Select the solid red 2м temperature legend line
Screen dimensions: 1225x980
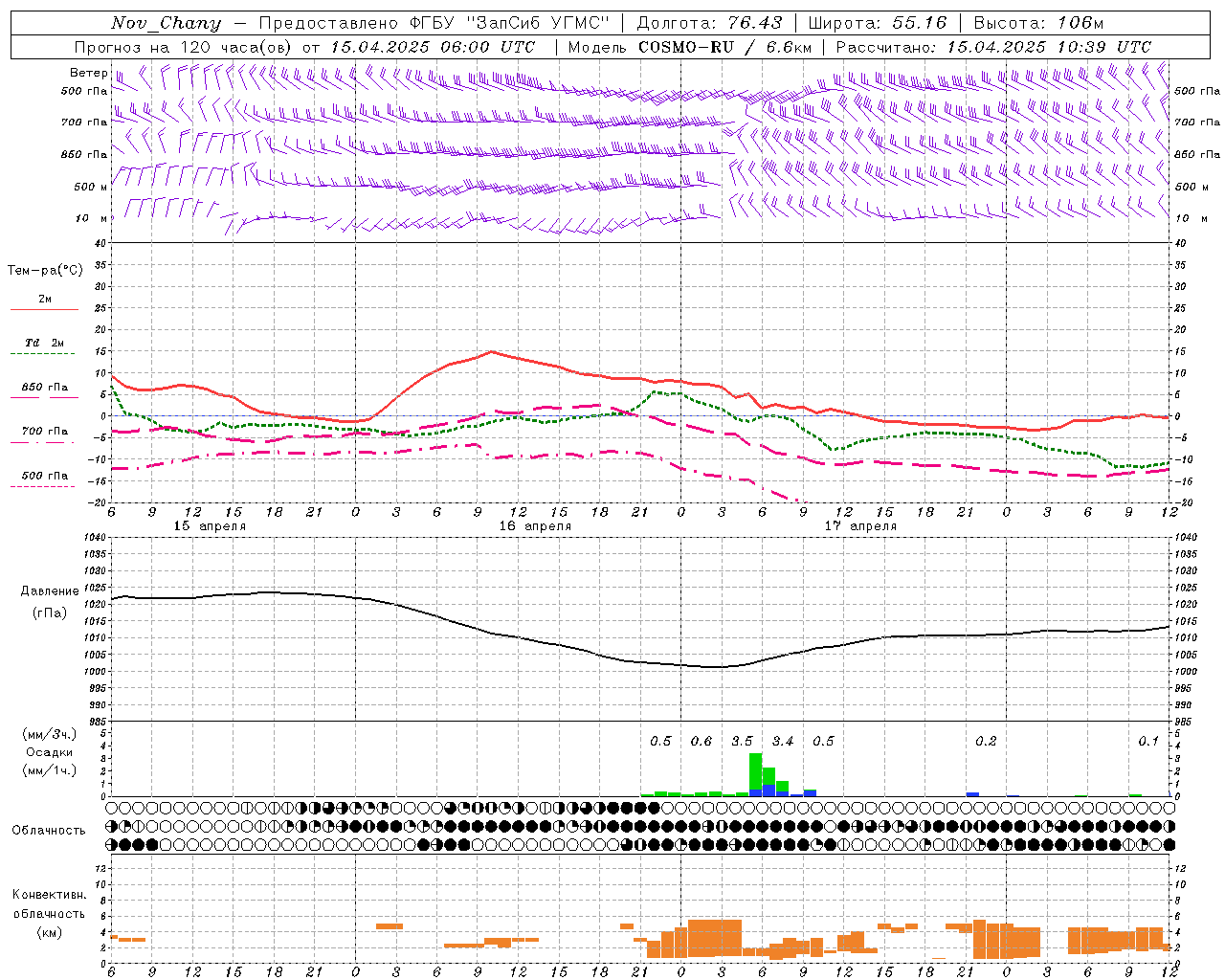coord(44,309)
